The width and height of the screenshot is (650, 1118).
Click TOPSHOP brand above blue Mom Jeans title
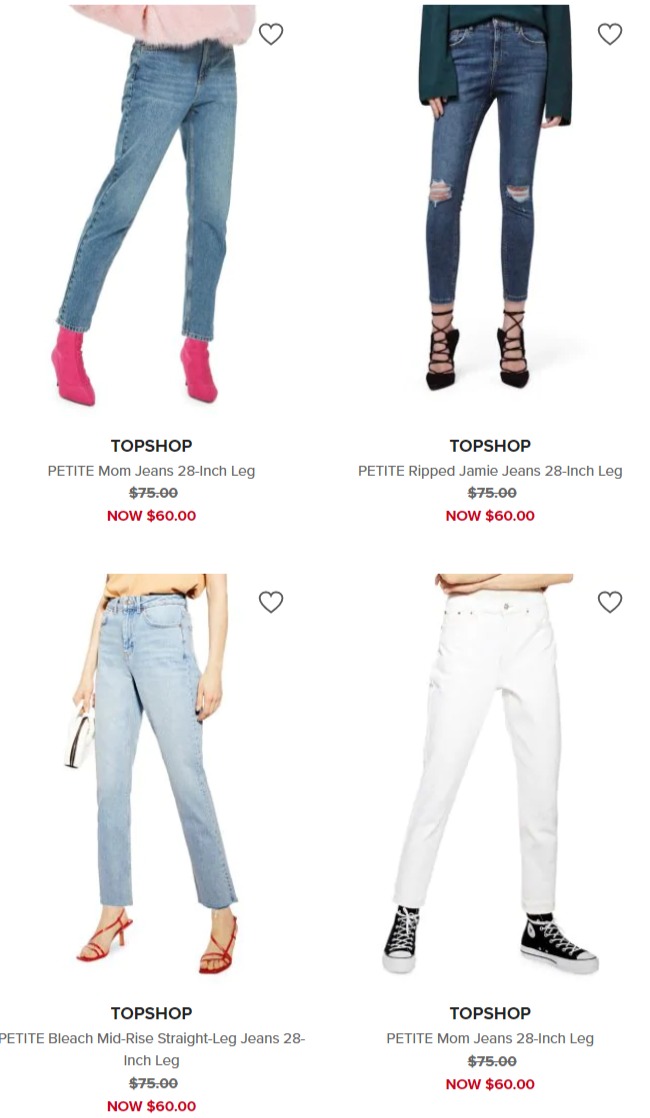[151, 446]
